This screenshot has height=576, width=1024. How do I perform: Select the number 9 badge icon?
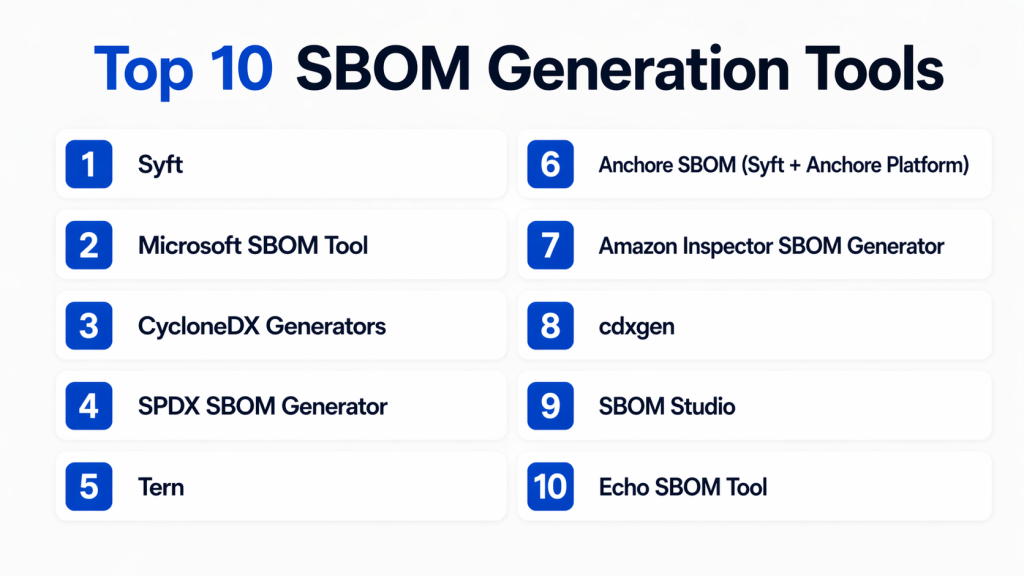click(550, 406)
